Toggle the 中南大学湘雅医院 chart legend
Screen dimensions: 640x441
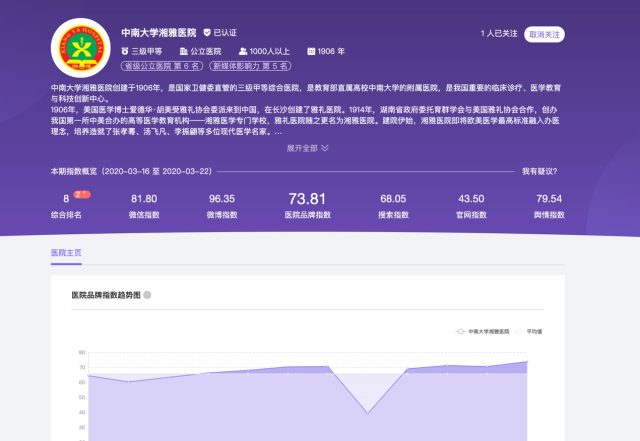(x=482, y=331)
